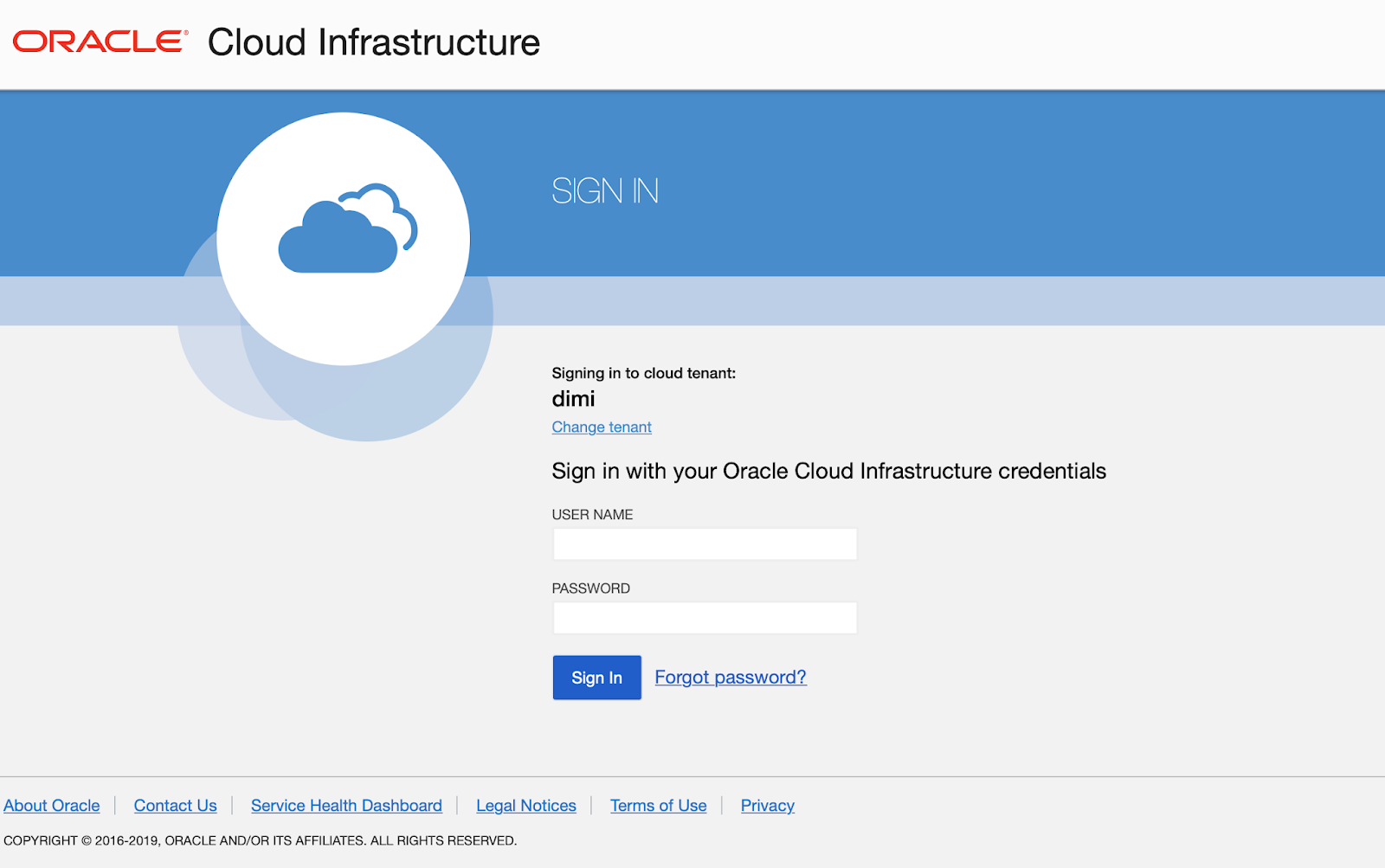Click the Signing in to cloud tenant text
The width and height of the screenshot is (1385, 868).
coord(644,373)
